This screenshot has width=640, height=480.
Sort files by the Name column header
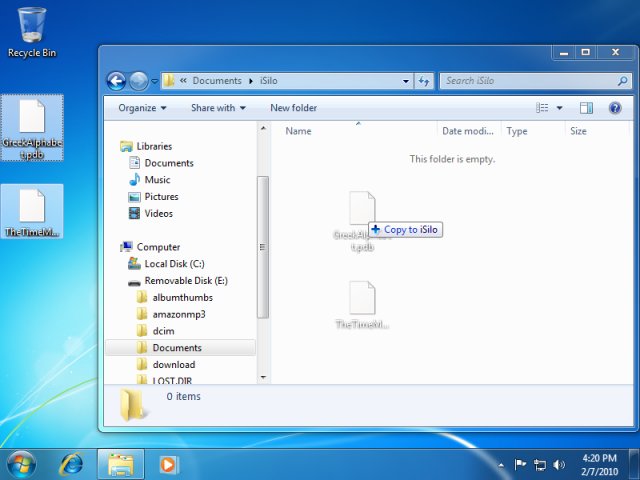click(299, 131)
